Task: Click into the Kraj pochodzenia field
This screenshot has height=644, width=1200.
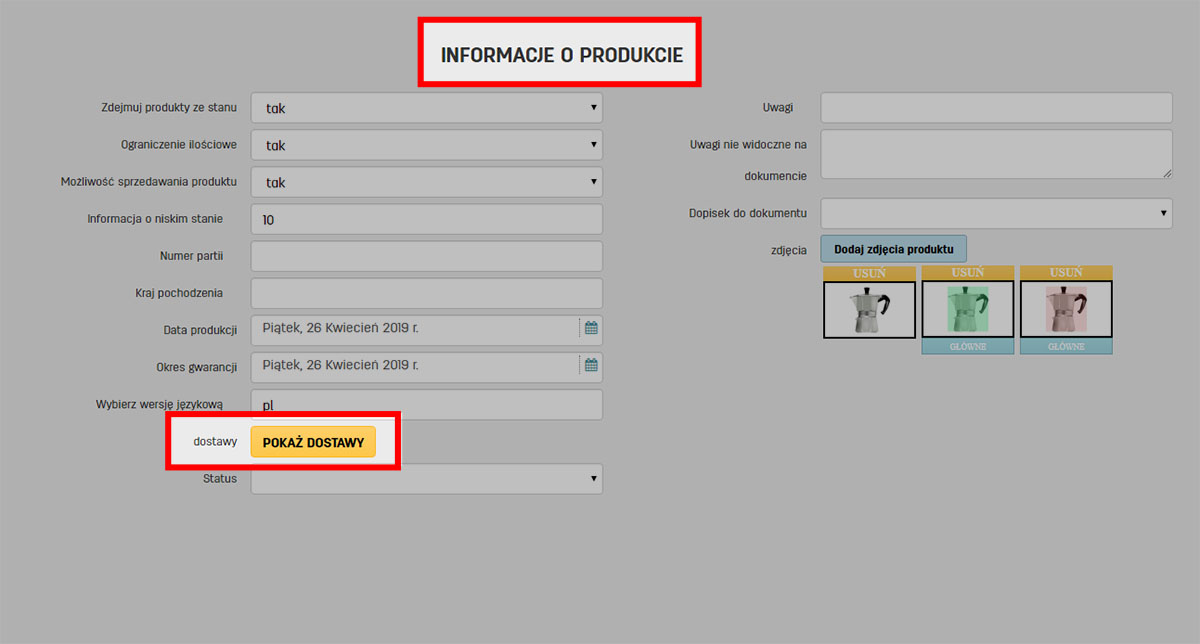Action: pos(426,293)
